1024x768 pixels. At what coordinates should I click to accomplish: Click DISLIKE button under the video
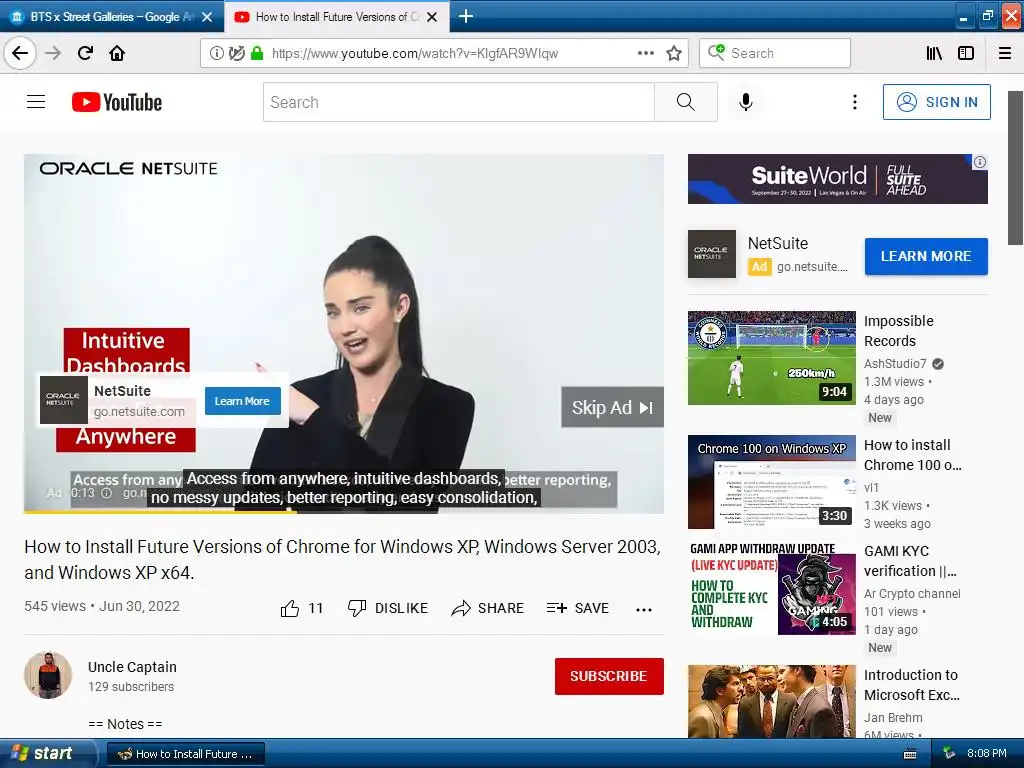click(x=387, y=608)
